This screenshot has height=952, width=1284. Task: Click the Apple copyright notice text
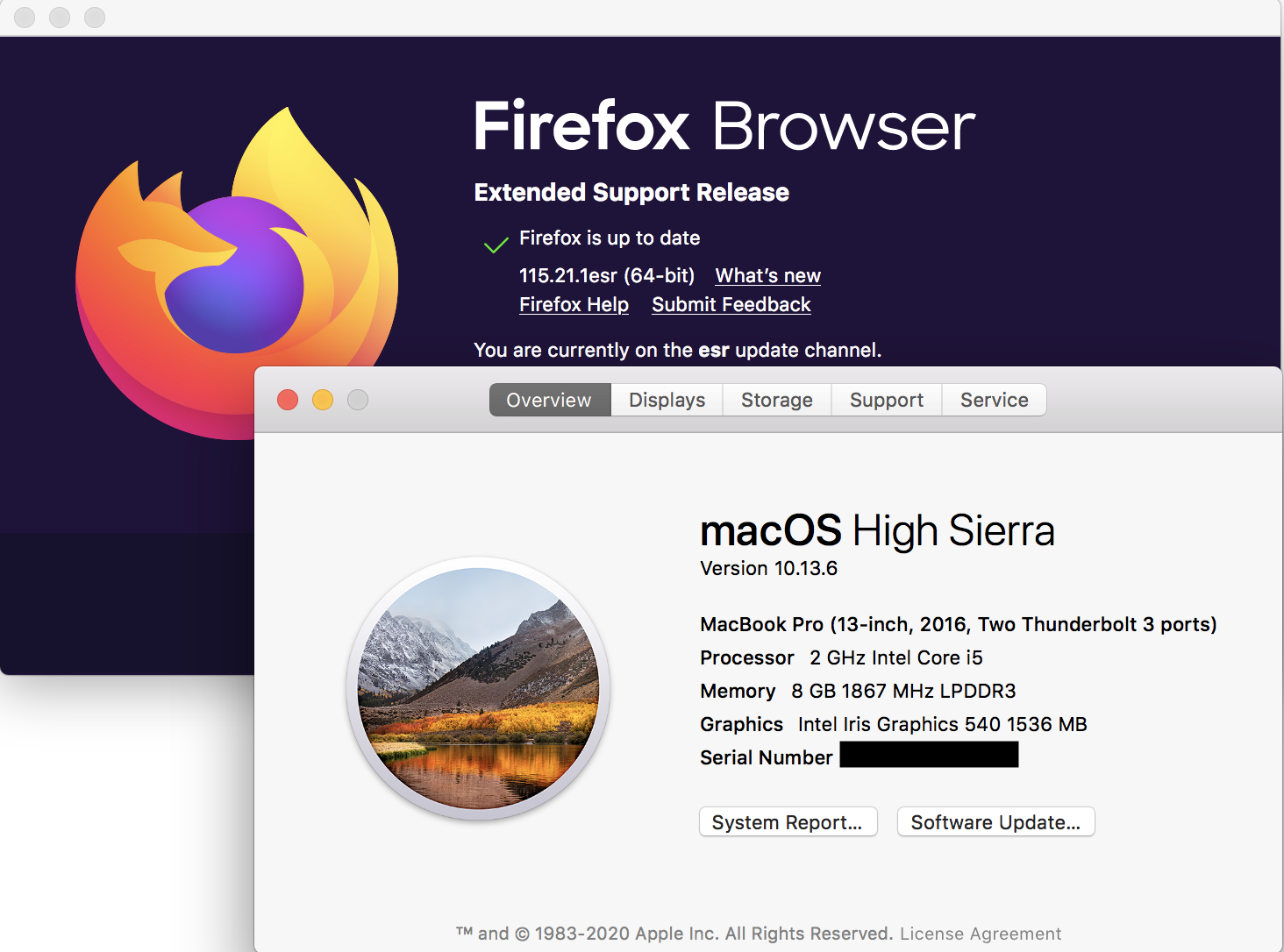[674, 934]
